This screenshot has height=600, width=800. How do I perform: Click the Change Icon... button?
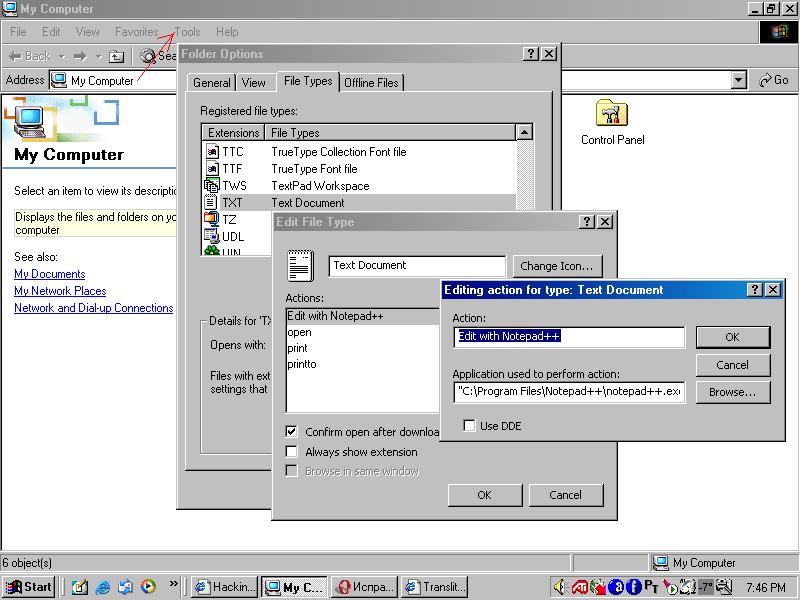pyautogui.click(x=557, y=266)
